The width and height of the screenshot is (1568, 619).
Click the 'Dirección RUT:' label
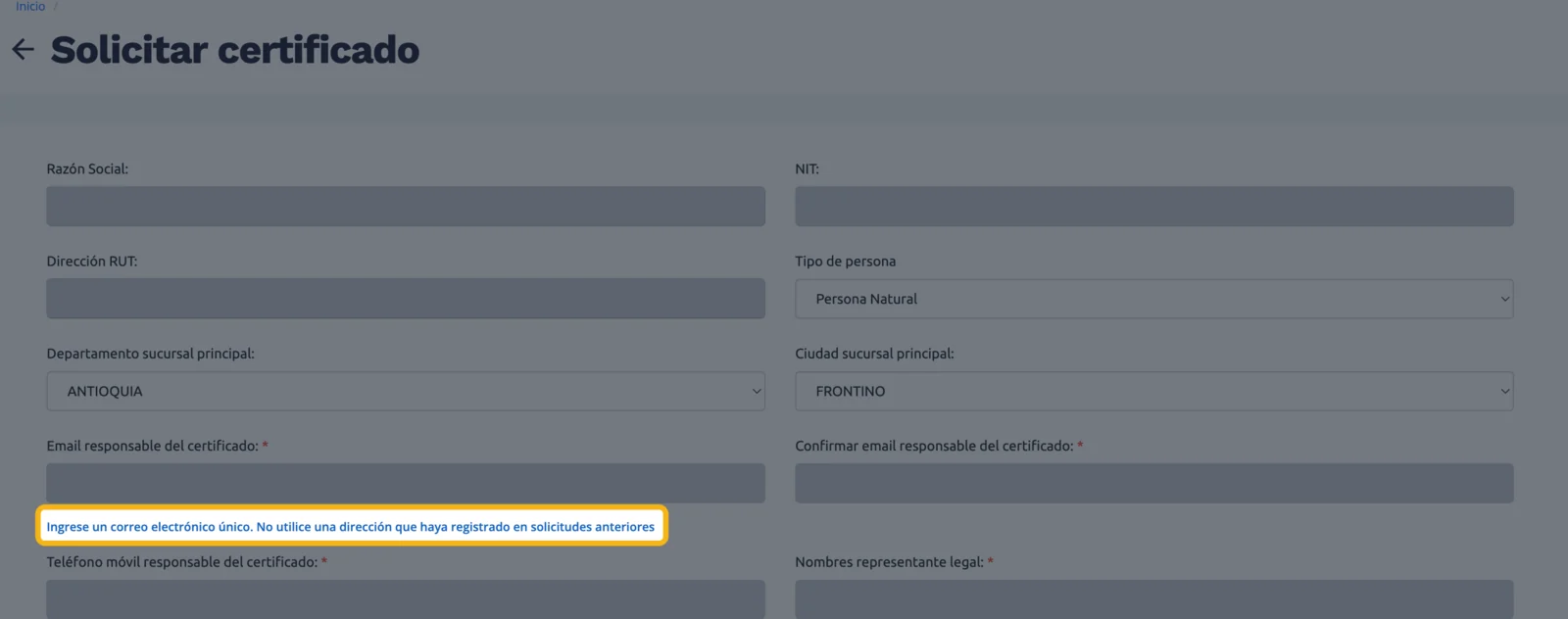point(92,261)
